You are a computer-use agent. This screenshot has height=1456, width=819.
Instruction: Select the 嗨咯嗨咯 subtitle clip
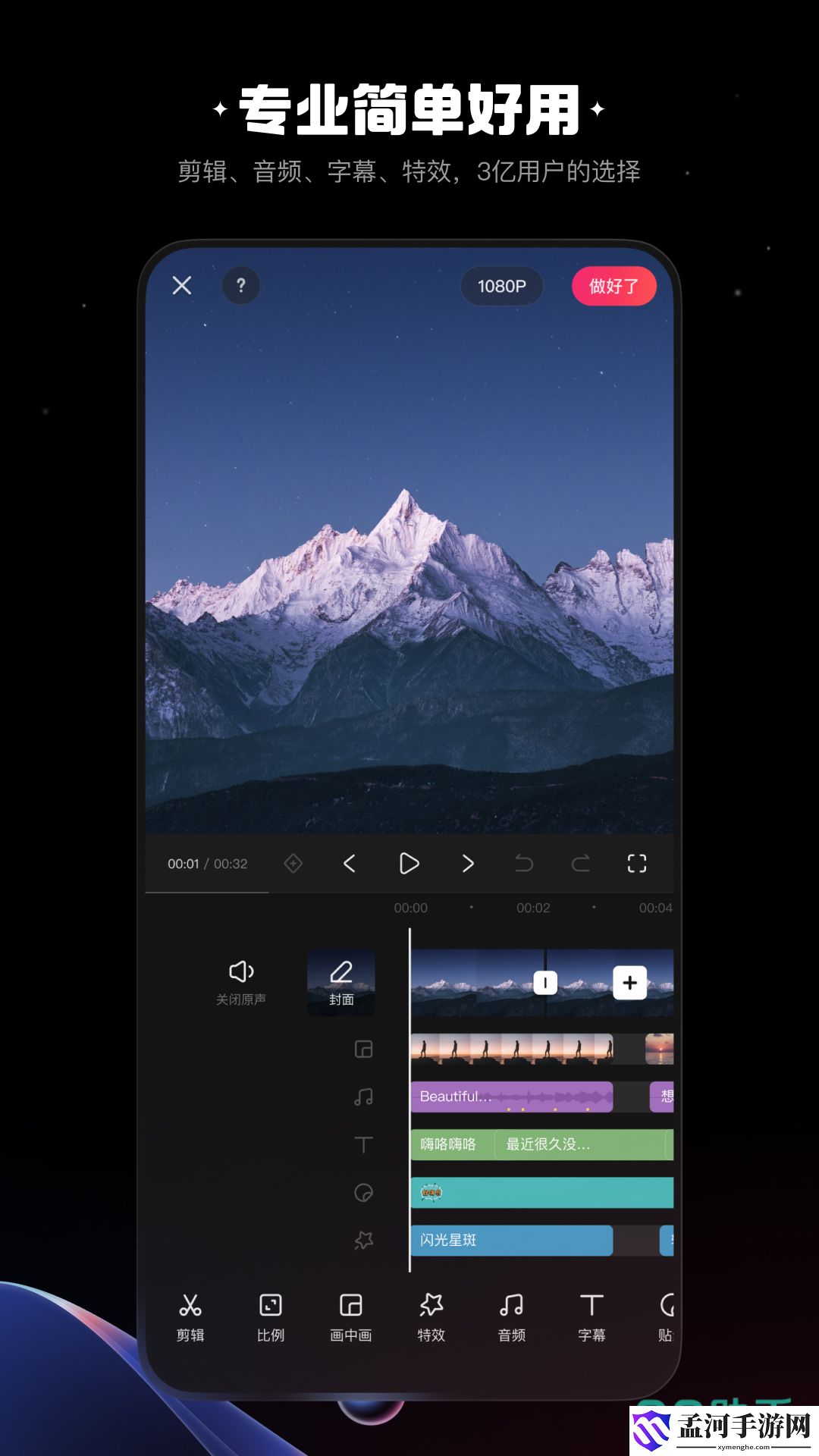click(x=452, y=1144)
